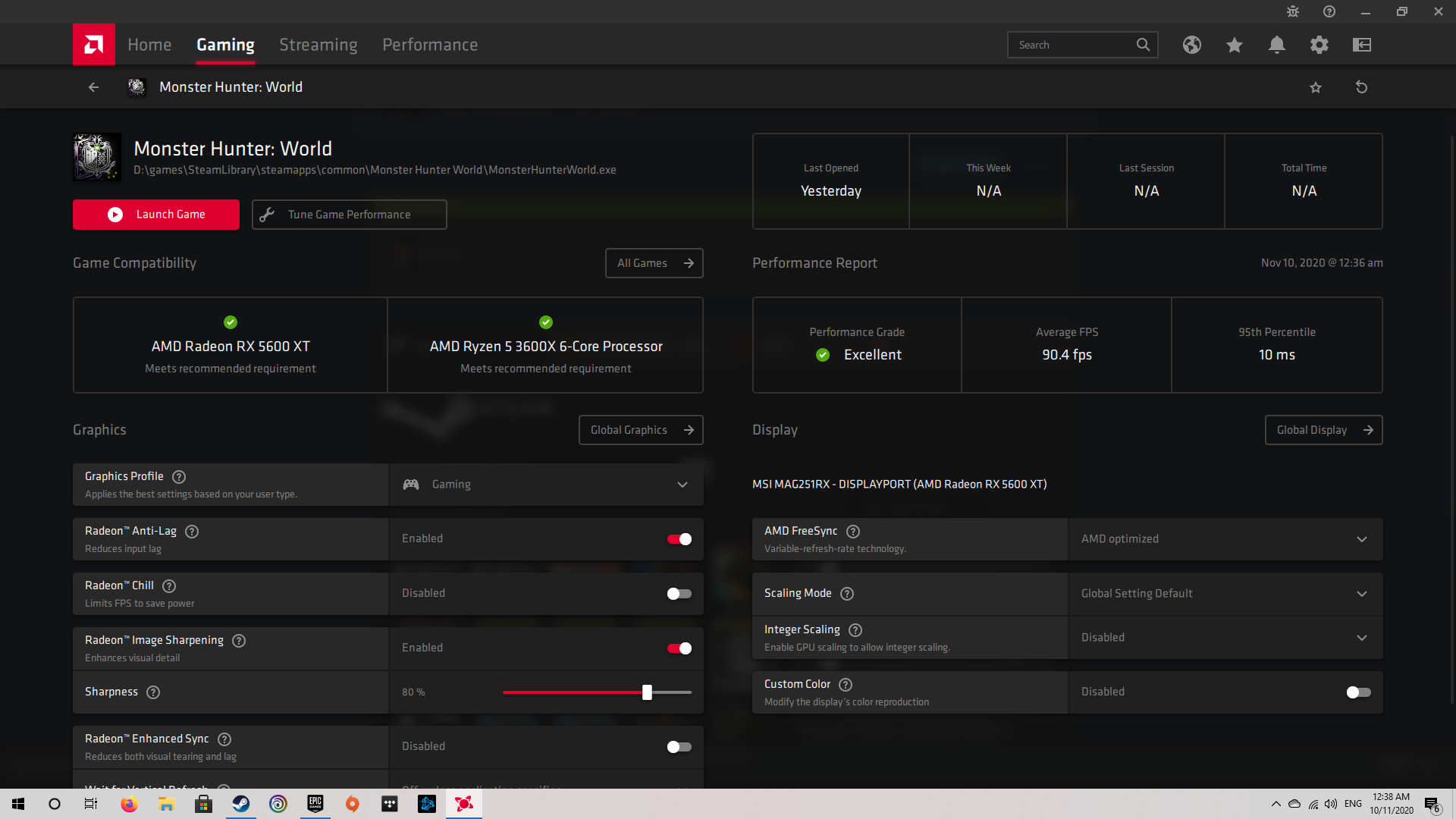Image resolution: width=1456 pixels, height=819 pixels.
Task: Open the web browser globe icon
Action: (x=1192, y=45)
